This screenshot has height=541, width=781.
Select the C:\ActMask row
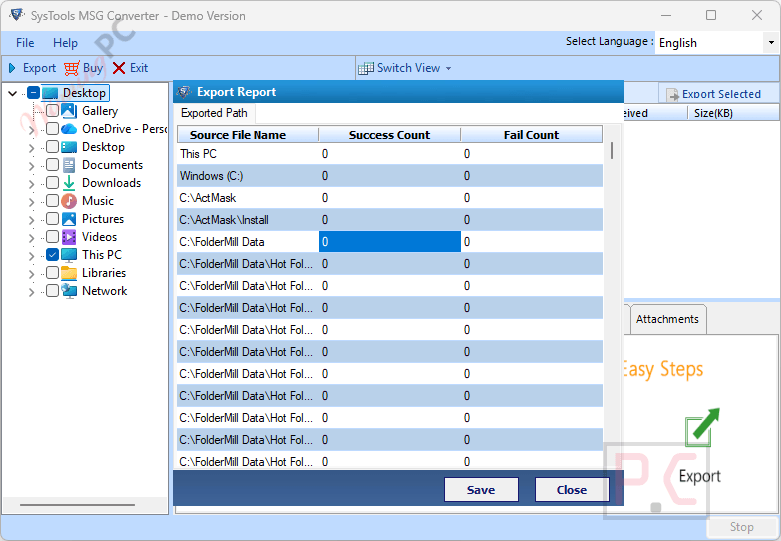390,198
